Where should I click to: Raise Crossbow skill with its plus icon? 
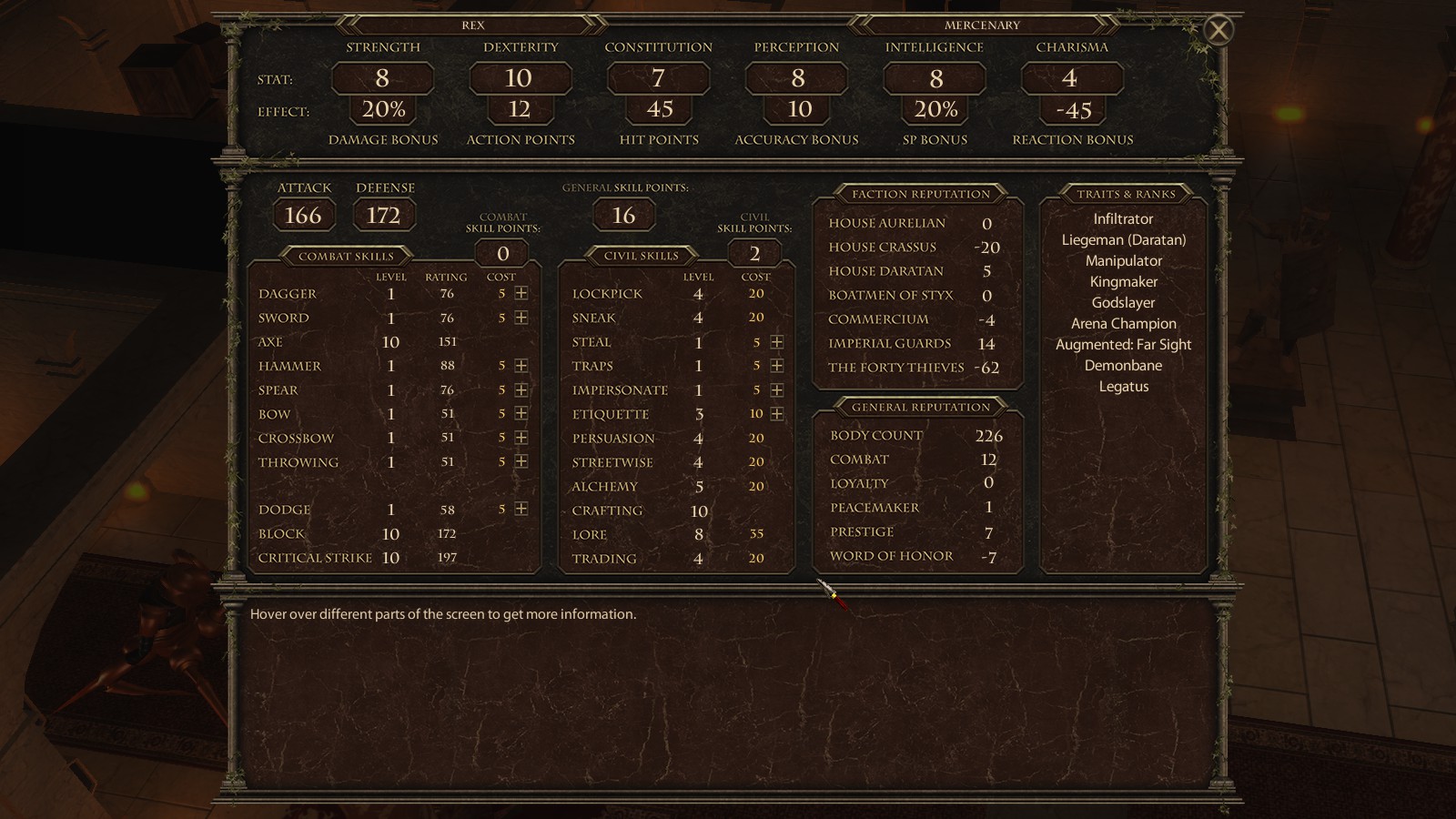click(x=521, y=438)
